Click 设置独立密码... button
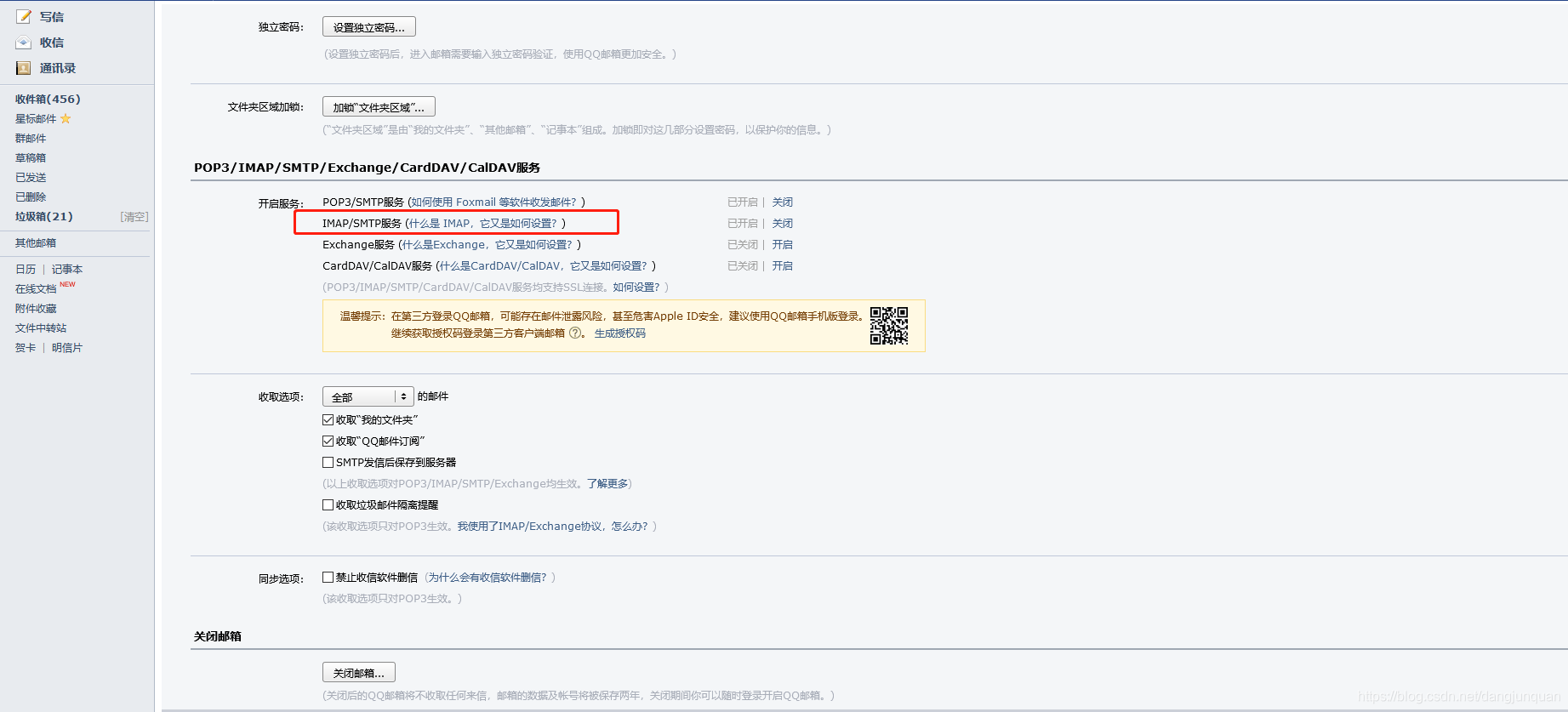Viewport: 1568px width, 712px height. pos(369,27)
